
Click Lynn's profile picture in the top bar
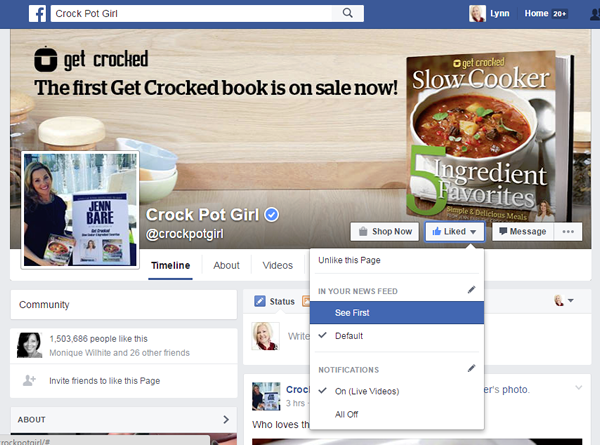click(x=477, y=14)
